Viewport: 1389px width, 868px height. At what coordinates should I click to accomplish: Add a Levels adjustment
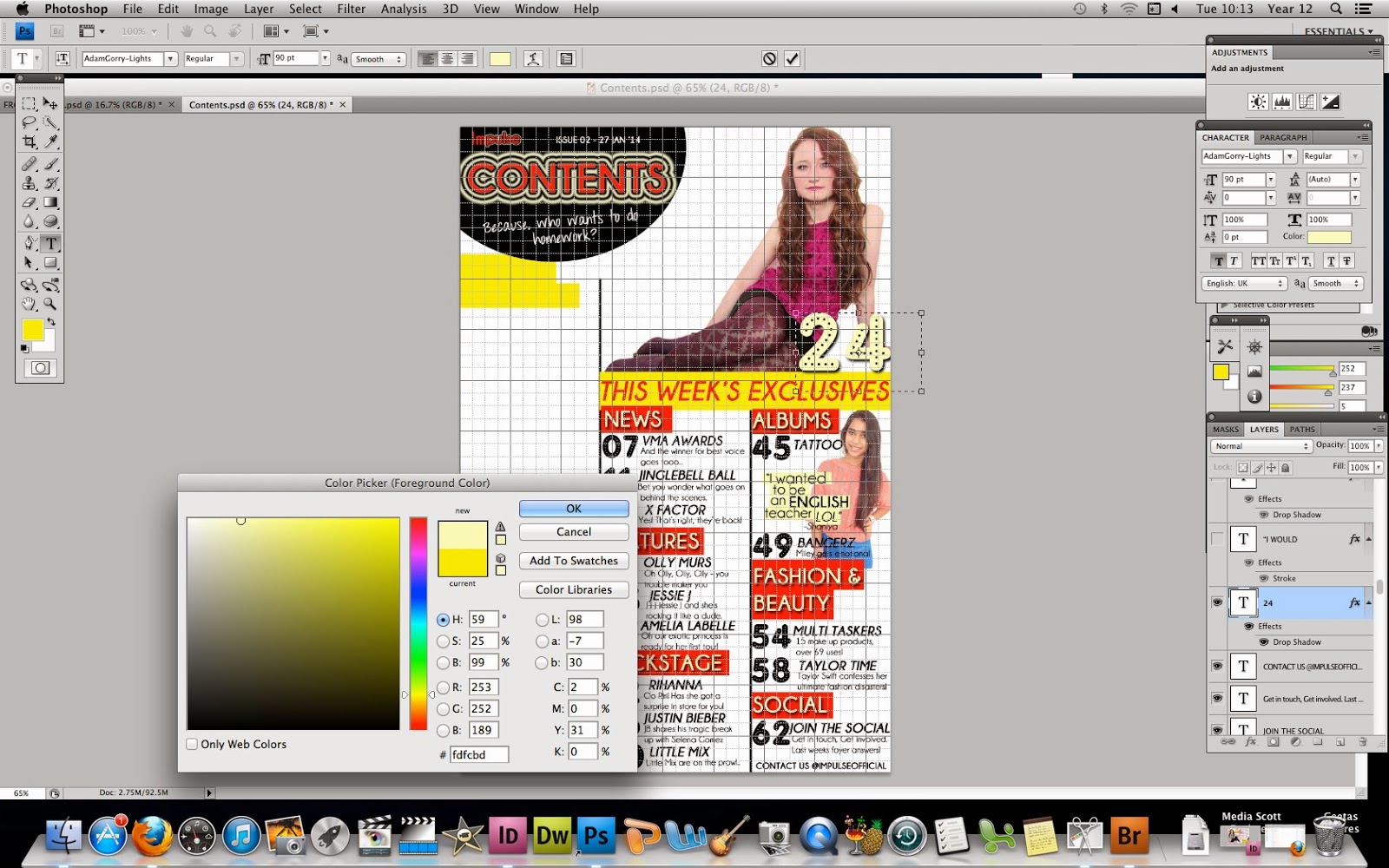[1282, 102]
